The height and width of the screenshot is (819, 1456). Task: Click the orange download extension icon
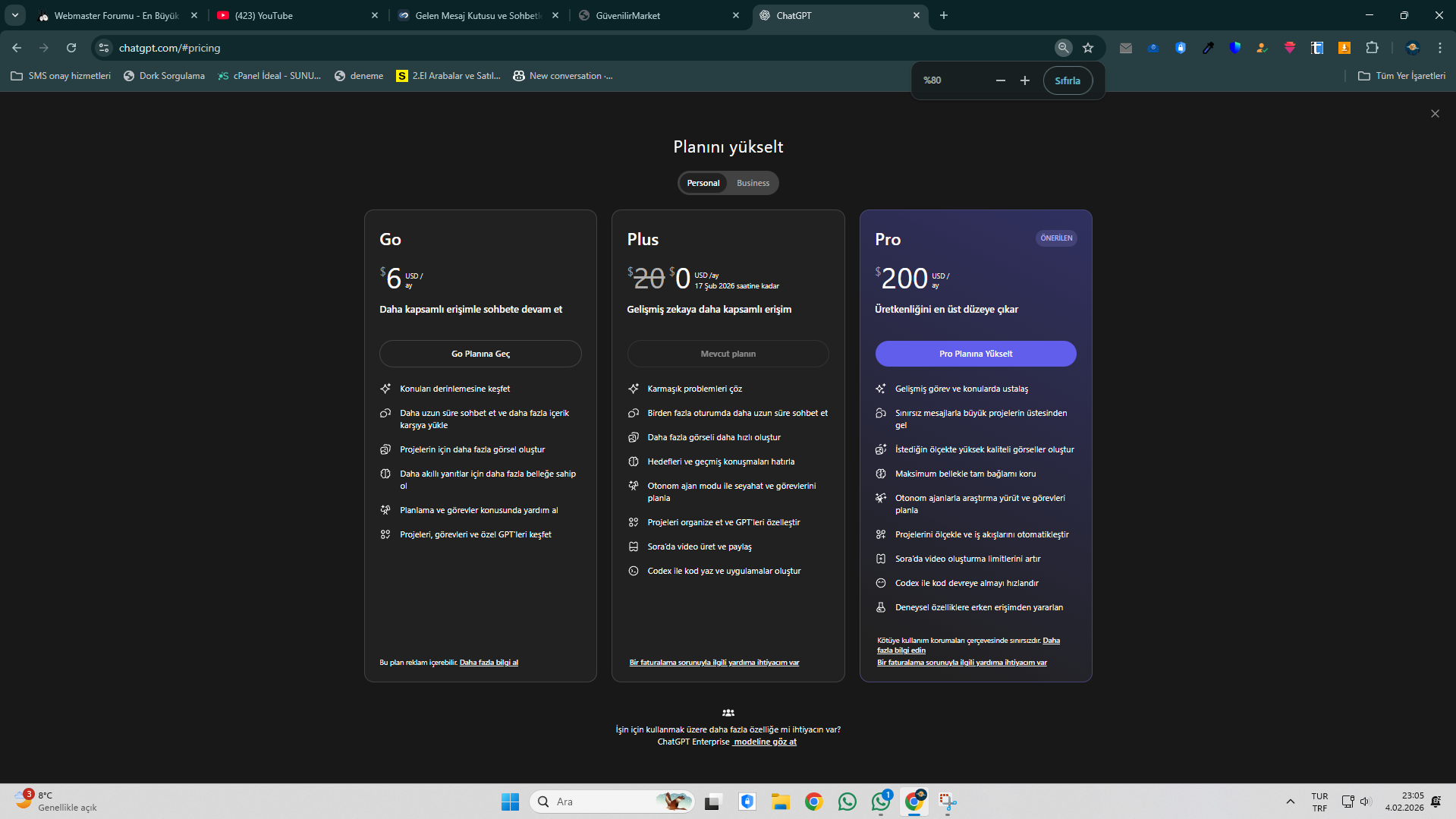click(x=1344, y=48)
